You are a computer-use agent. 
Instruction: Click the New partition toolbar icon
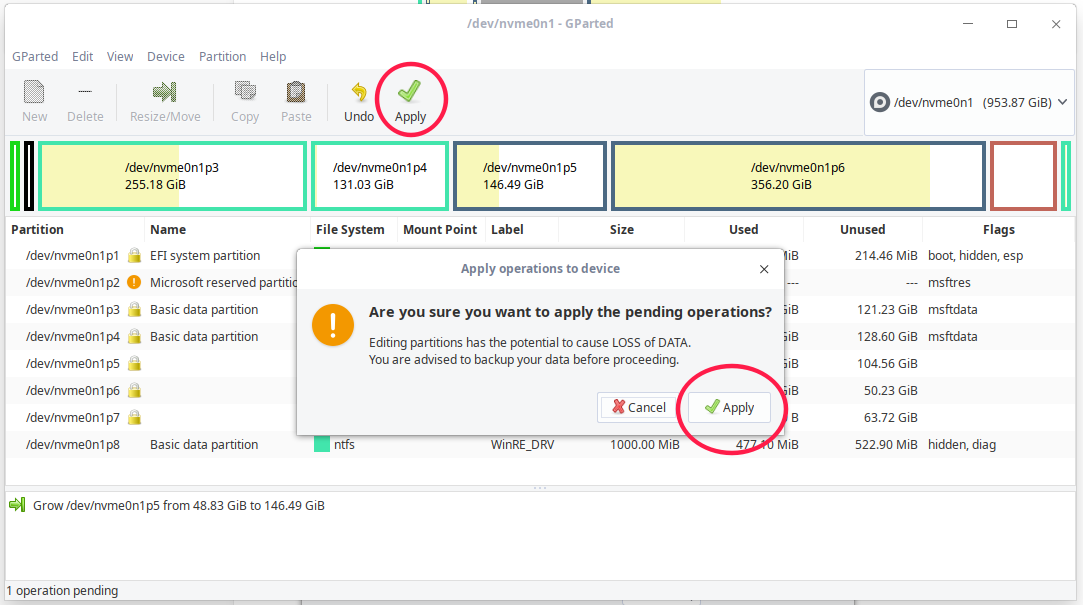[x=34, y=102]
